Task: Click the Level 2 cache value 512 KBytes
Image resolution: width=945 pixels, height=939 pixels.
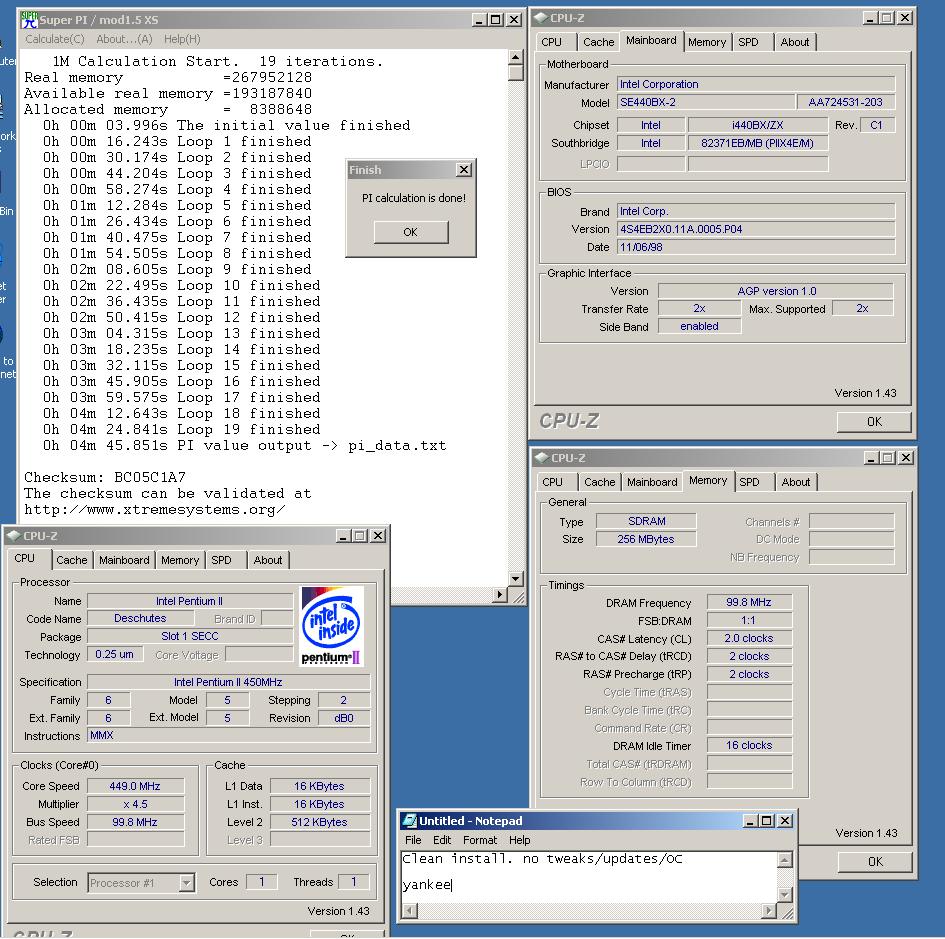Action: (x=319, y=822)
